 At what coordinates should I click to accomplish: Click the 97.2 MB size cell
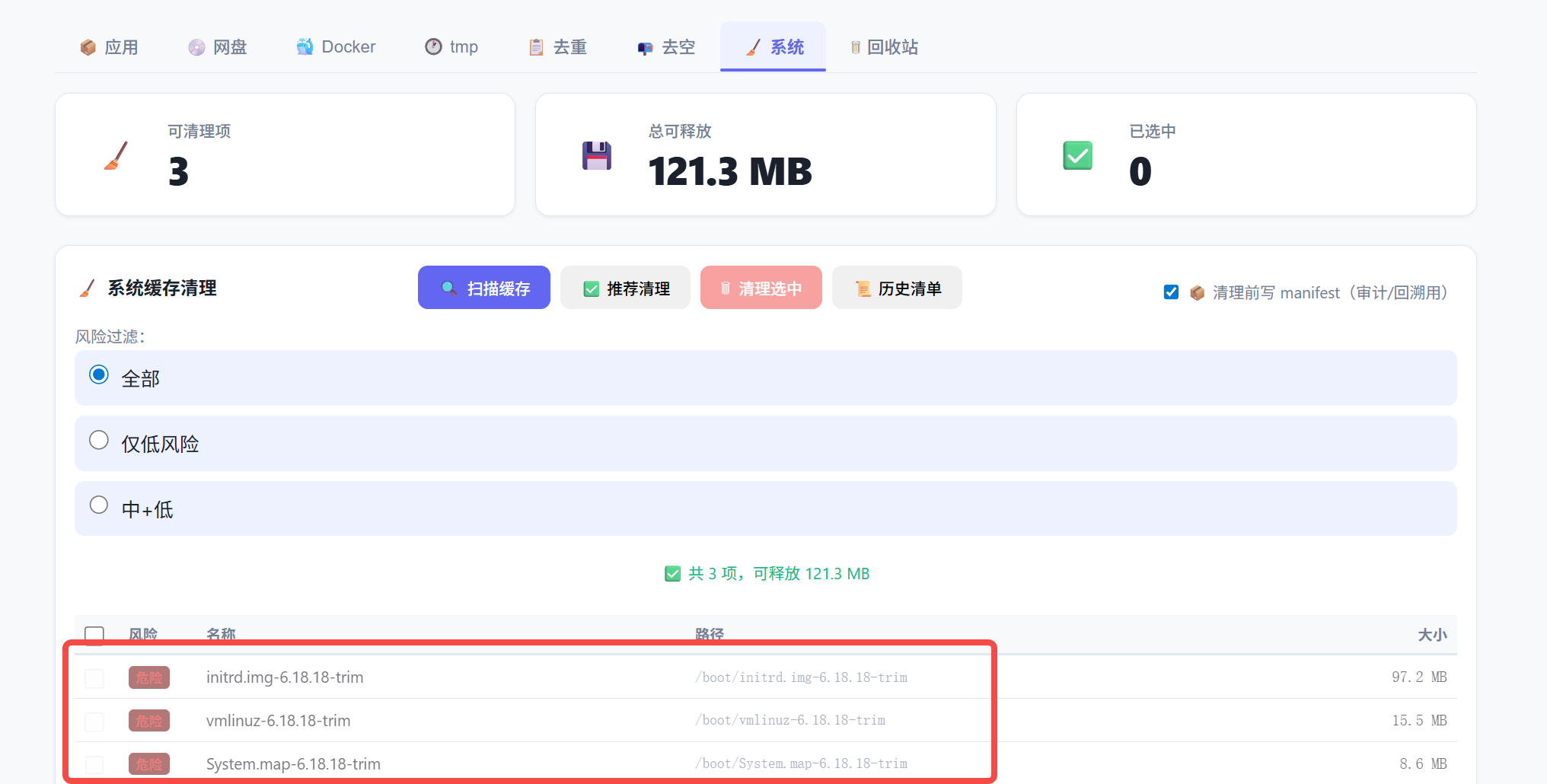pos(1419,677)
